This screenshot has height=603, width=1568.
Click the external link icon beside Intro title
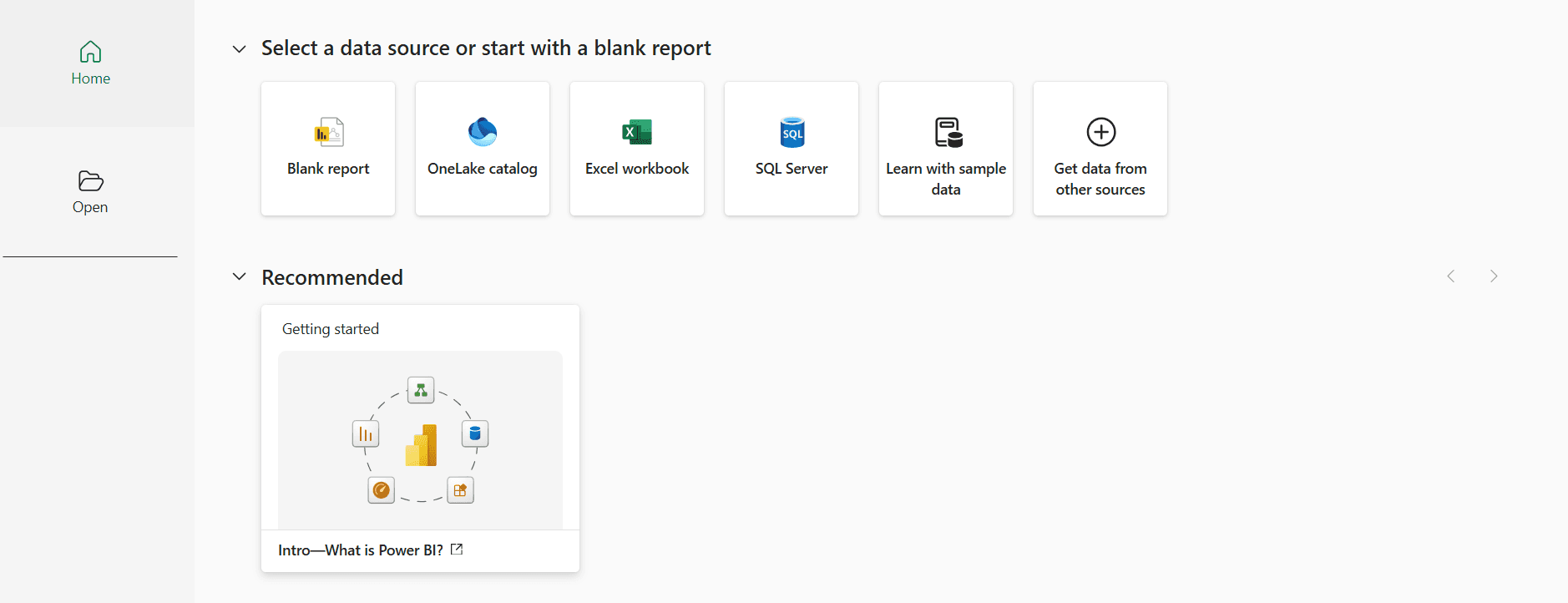457,550
